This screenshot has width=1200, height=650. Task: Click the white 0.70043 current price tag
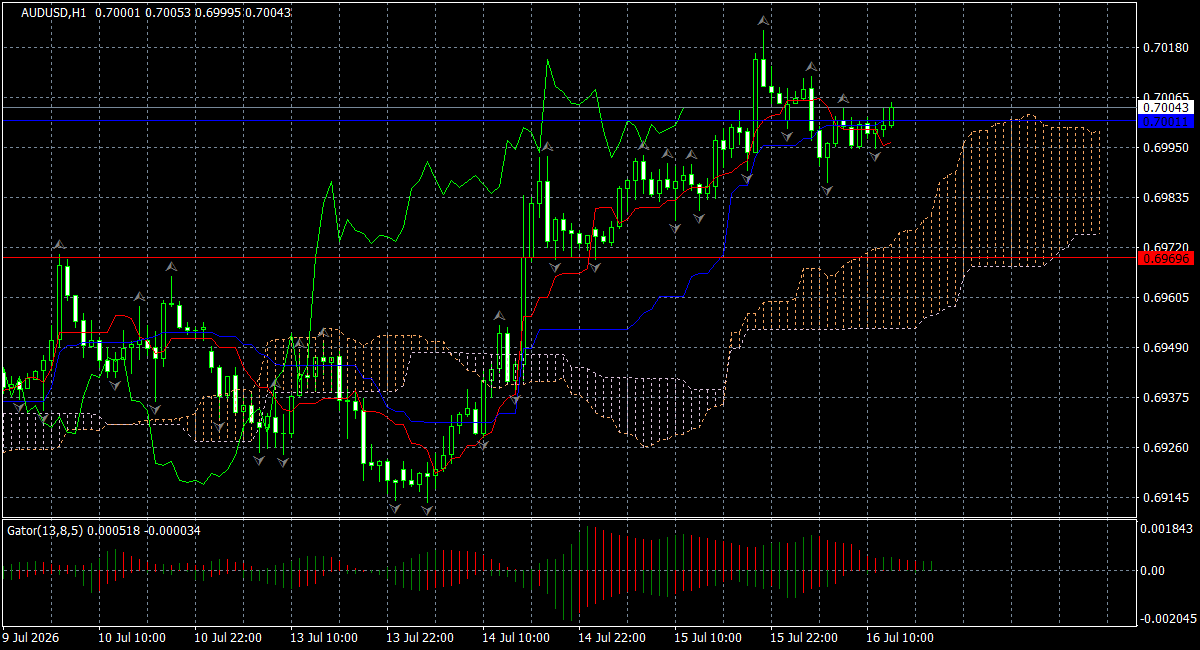coord(1166,107)
